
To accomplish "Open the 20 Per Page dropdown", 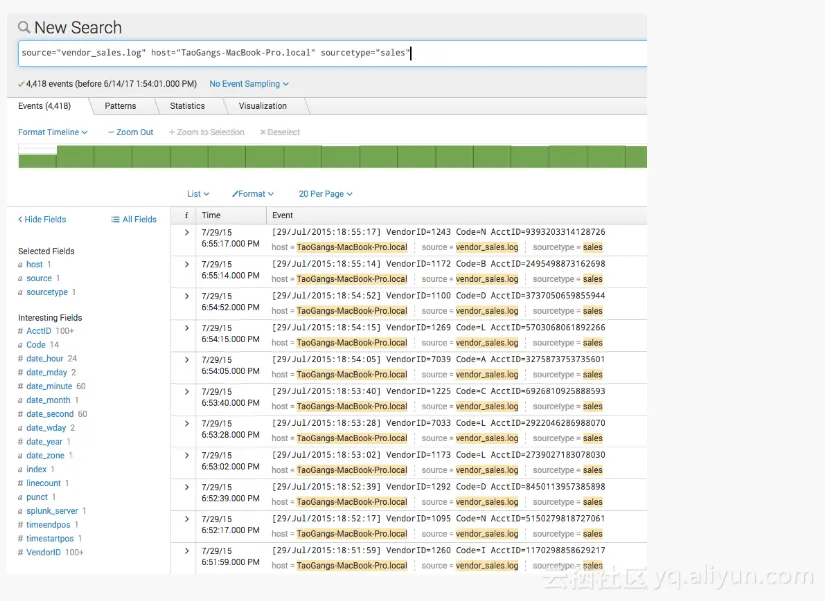I will click(x=325, y=194).
